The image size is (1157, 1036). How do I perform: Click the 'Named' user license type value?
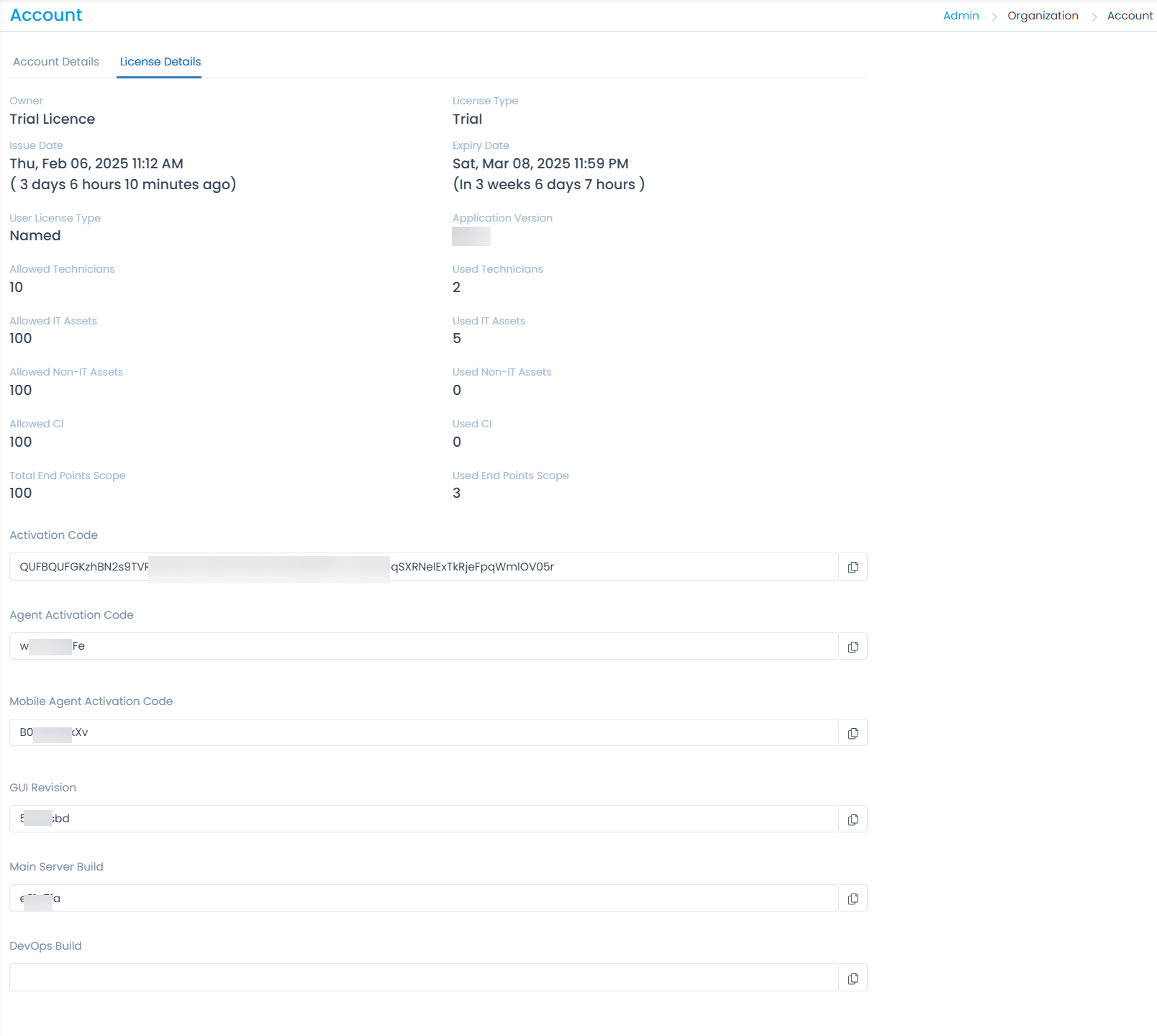coord(35,235)
